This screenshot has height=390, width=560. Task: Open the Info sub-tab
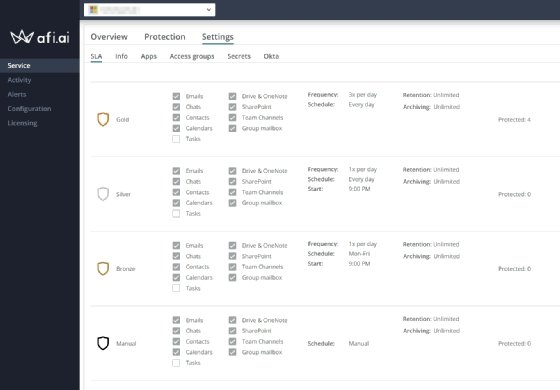click(x=121, y=56)
